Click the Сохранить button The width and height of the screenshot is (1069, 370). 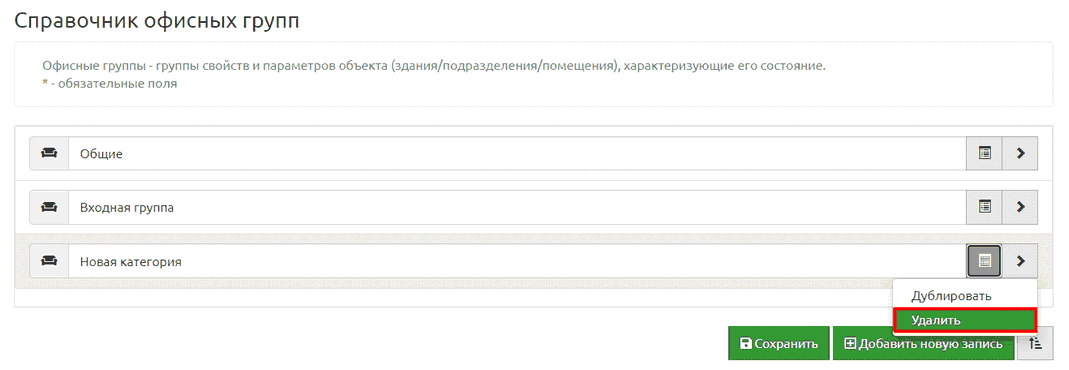pyautogui.click(x=779, y=343)
